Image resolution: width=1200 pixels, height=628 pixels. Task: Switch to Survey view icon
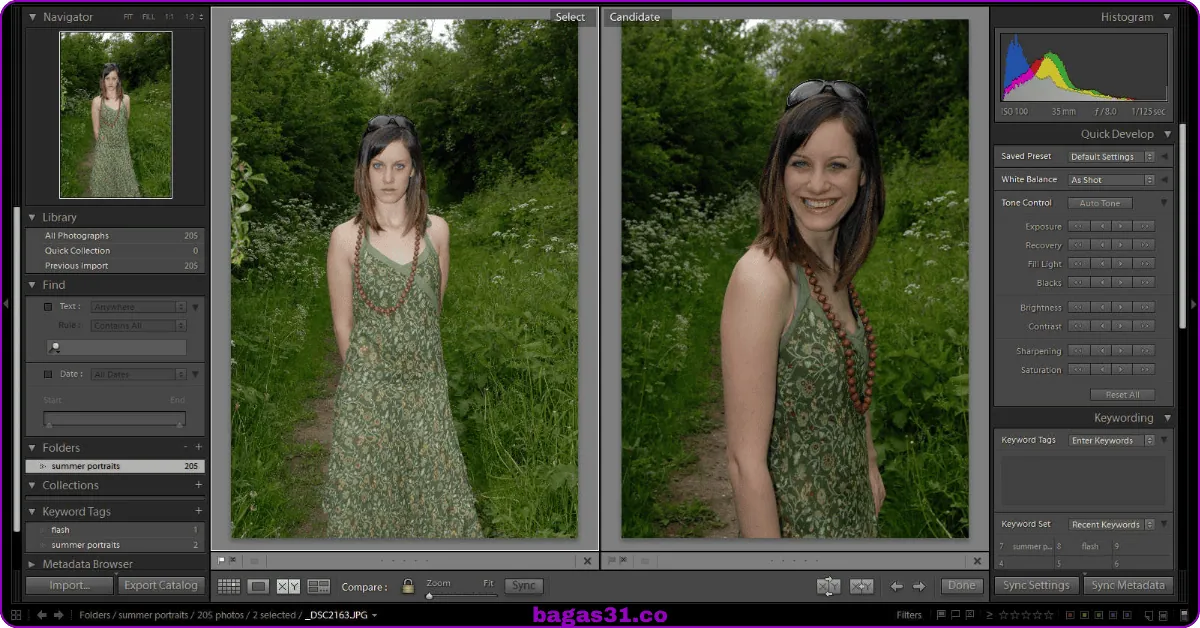tap(319, 586)
